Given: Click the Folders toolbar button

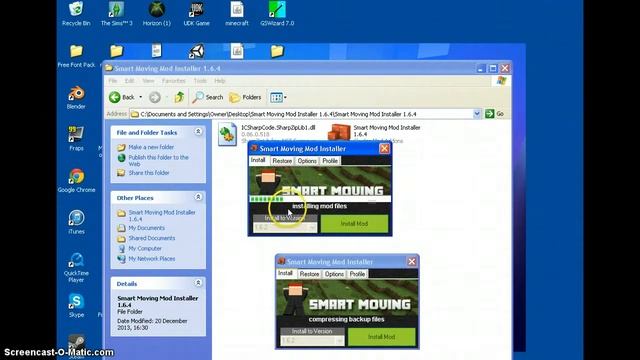Looking at the screenshot, I should pos(245,97).
